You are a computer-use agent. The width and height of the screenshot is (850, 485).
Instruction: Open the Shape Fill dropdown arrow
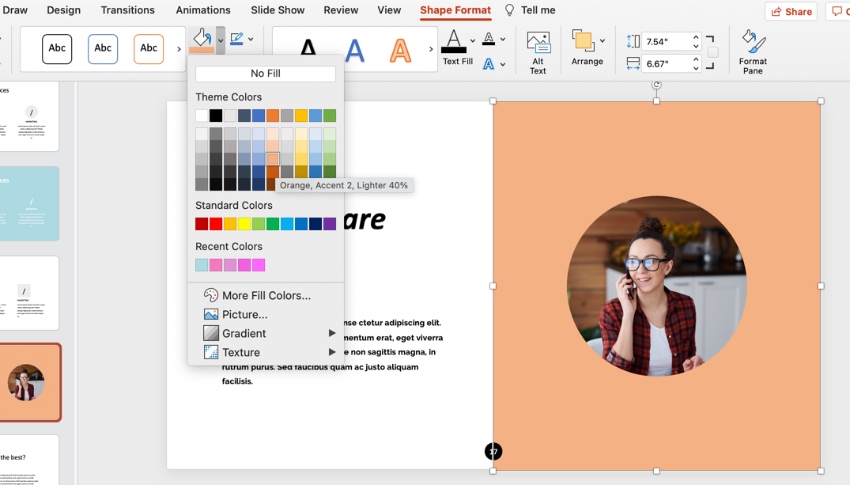click(x=221, y=40)
